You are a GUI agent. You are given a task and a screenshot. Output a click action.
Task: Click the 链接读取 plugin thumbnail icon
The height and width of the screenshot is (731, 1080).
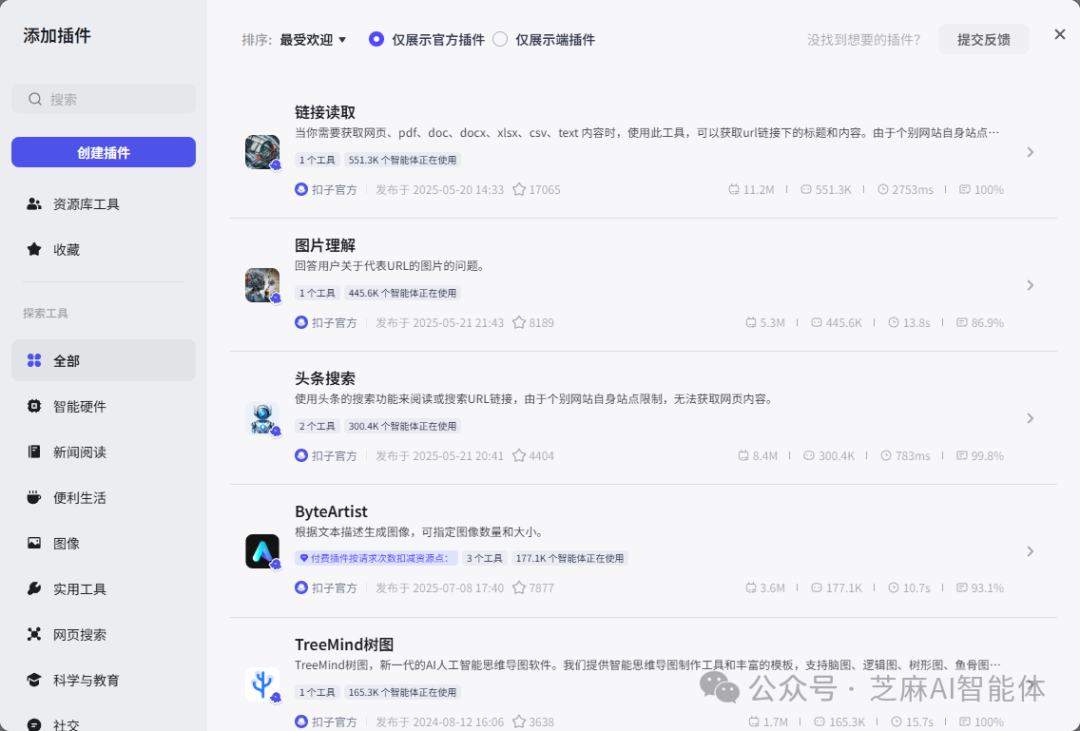coord(262,152)
